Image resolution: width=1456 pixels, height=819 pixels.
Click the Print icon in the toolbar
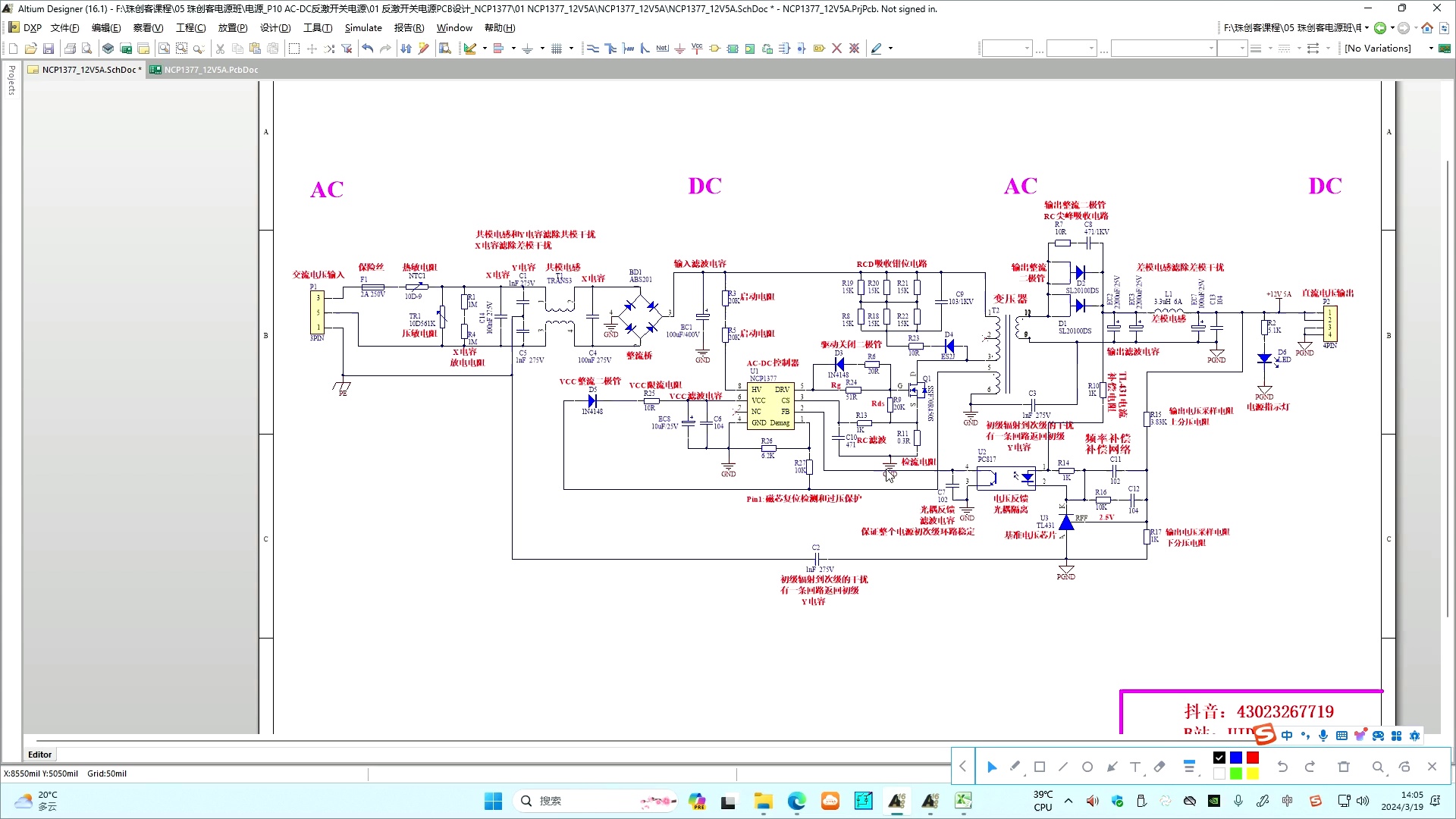(70, 49)
